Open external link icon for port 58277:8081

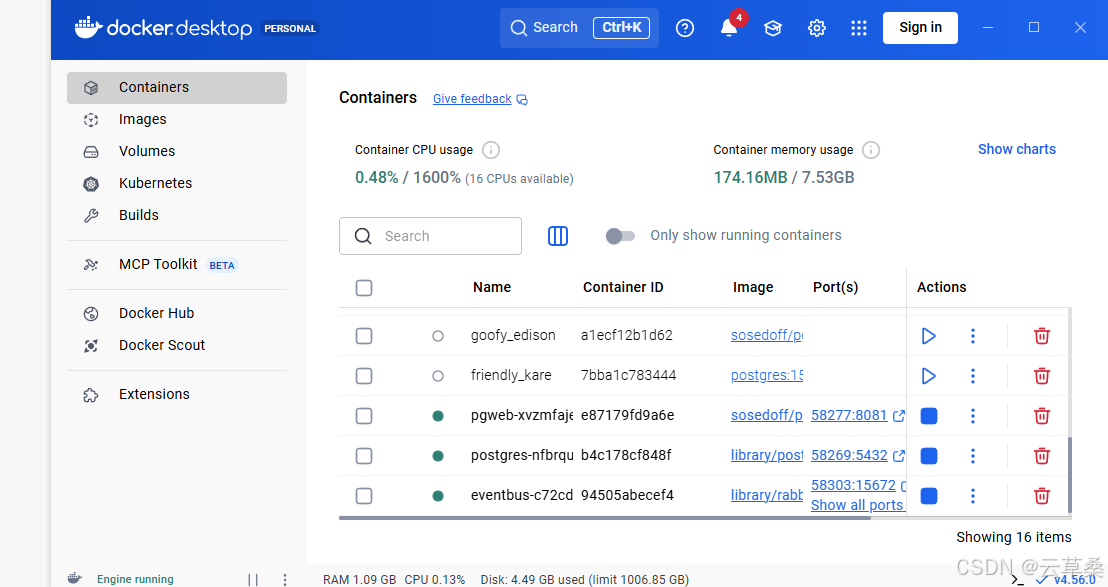pos(898,416)
